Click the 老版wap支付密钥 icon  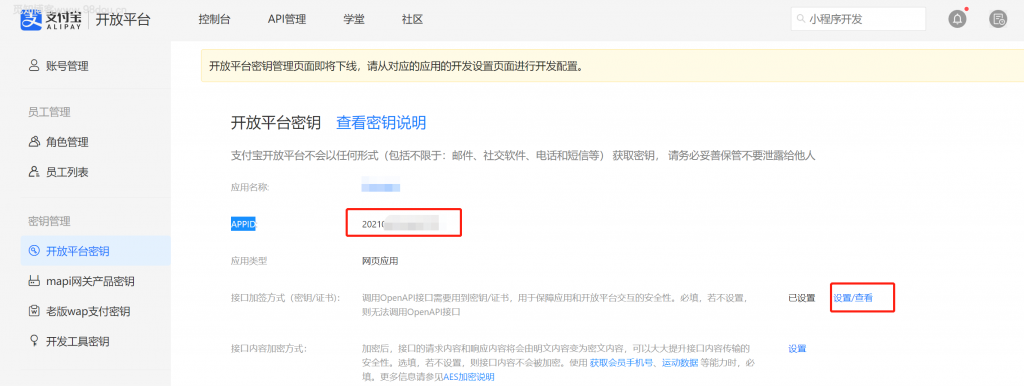point(35,312)
